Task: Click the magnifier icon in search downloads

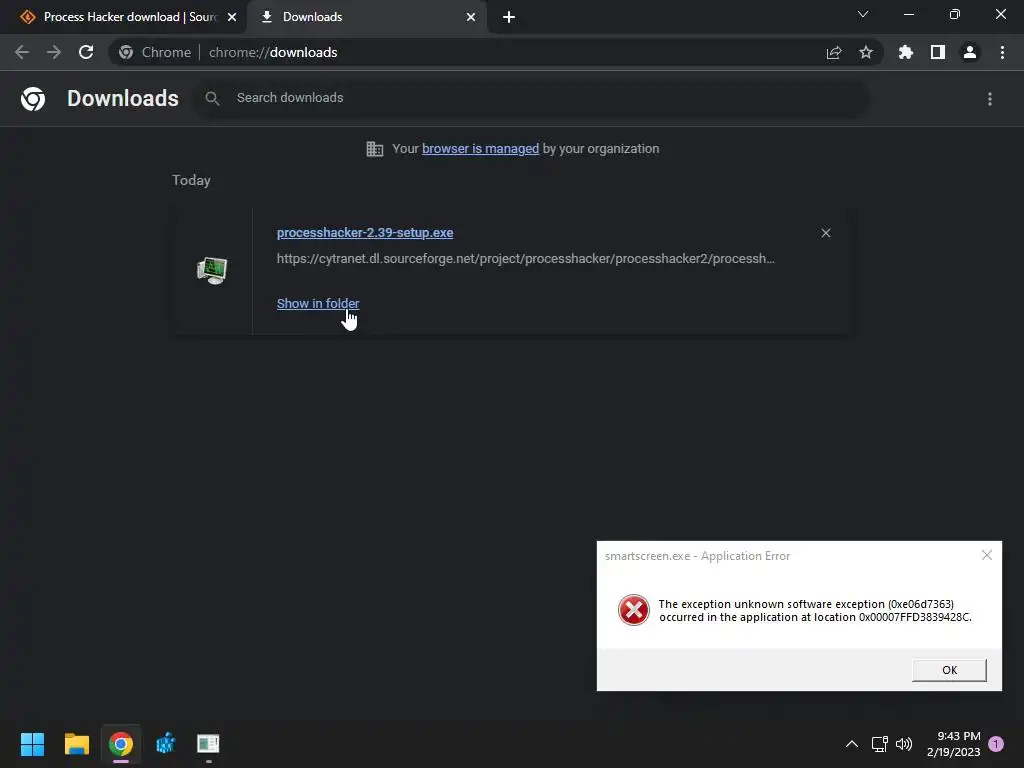Action: click(x=212, y=98)
